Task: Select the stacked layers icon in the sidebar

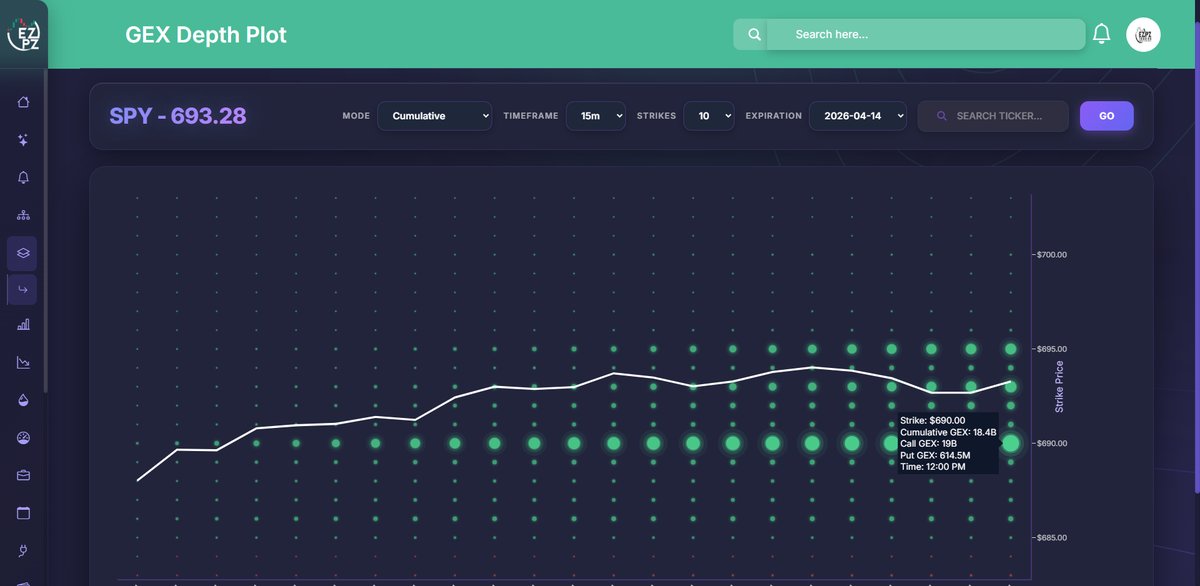Action: 23,253
